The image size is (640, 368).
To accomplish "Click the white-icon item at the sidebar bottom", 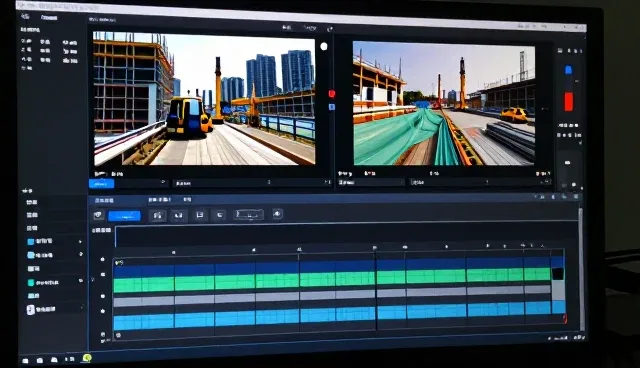I will [41, 309].
